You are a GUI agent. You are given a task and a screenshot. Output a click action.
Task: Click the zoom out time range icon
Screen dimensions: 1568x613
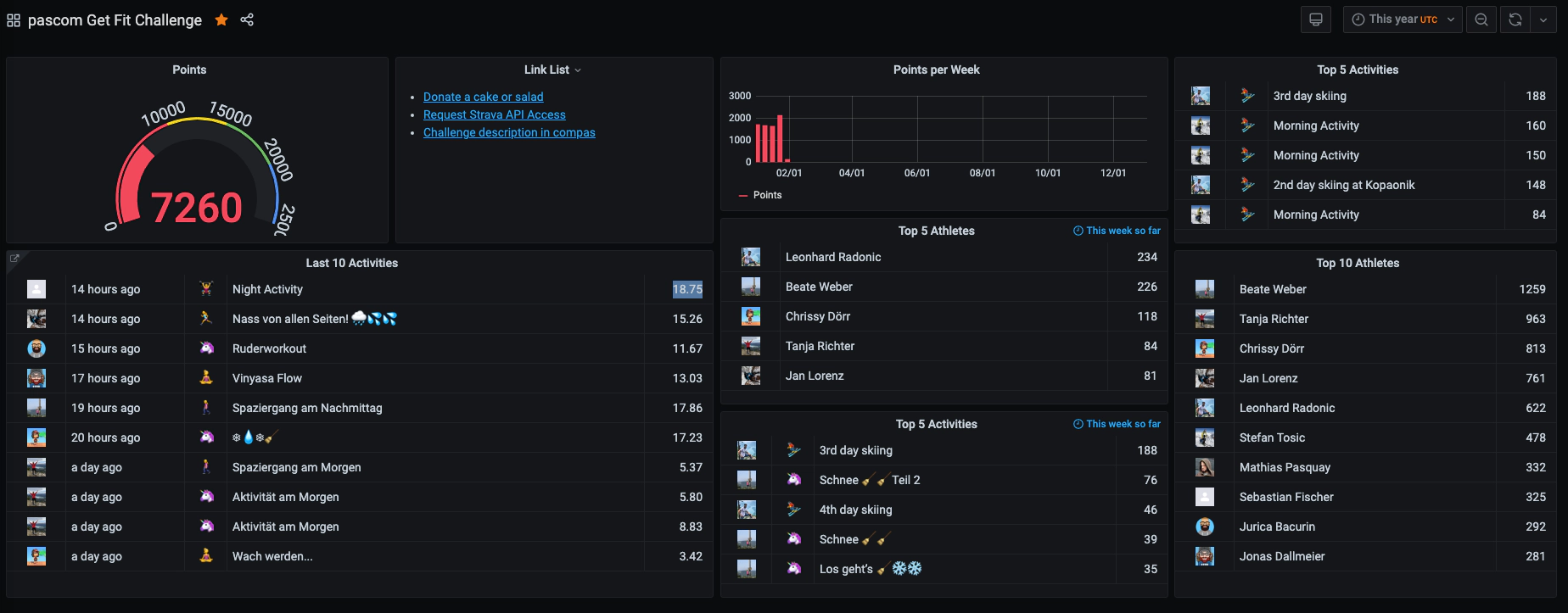coord(1481,20)
